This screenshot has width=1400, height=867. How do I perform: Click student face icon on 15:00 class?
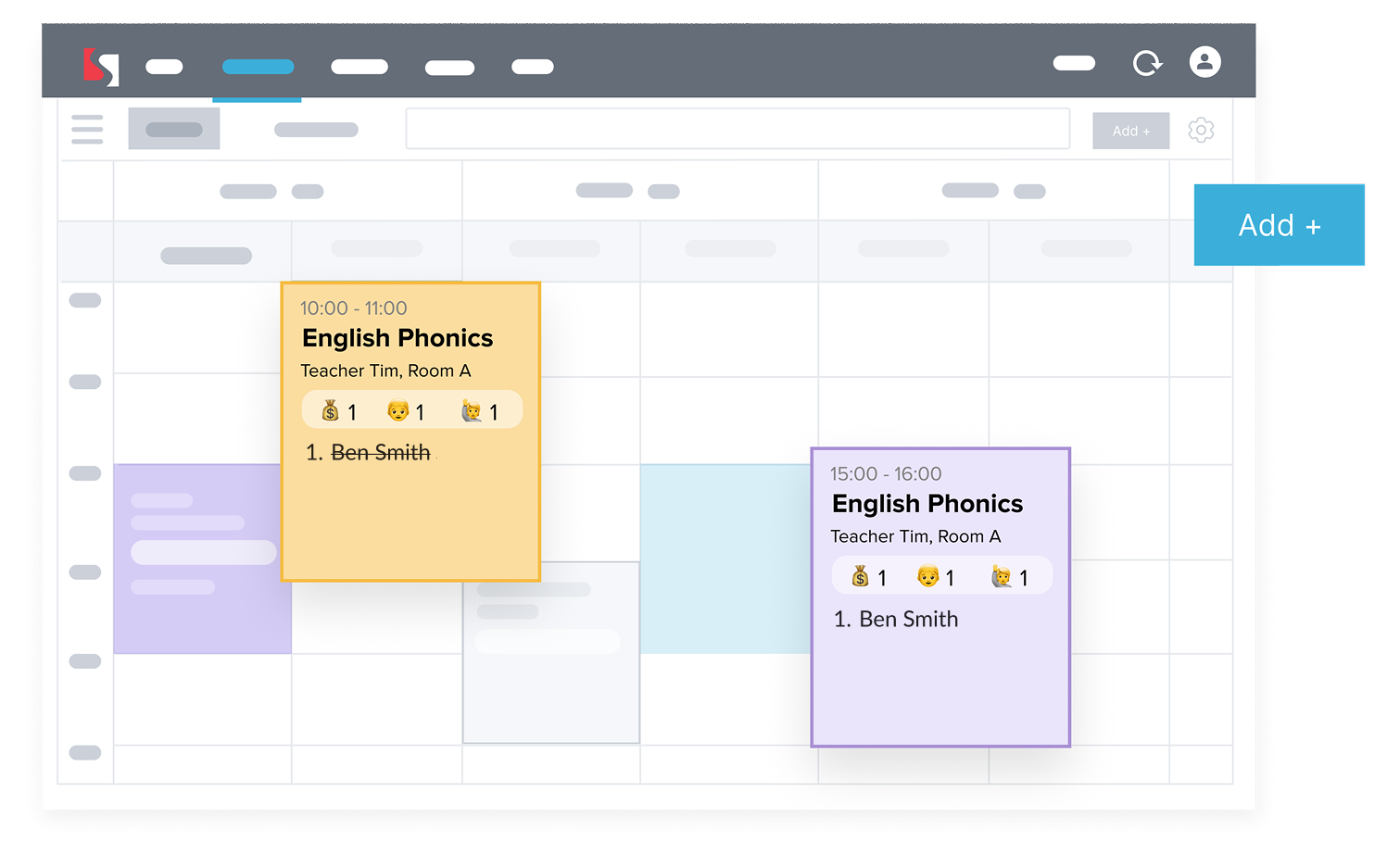927,577
